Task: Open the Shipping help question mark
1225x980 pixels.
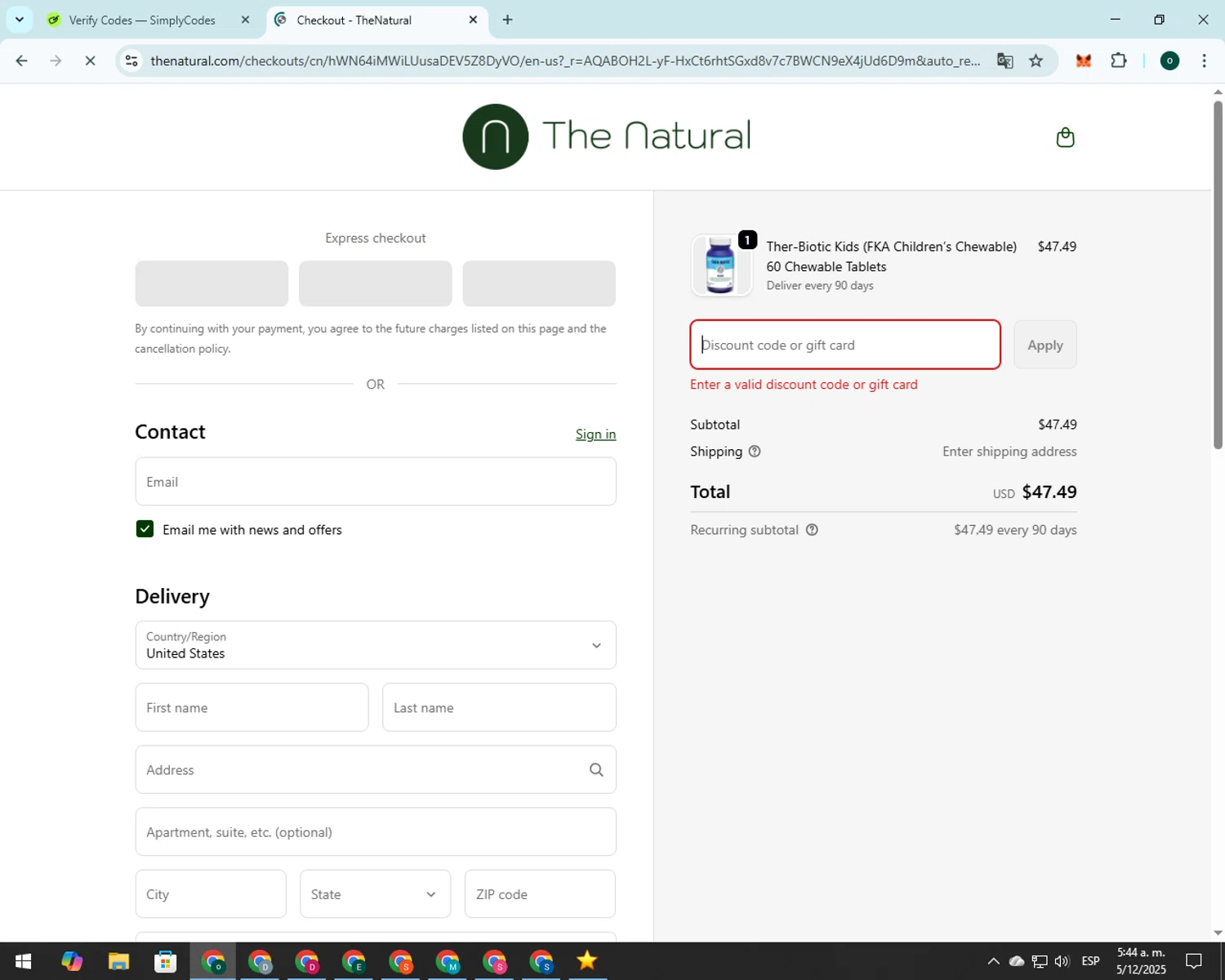Action: [755, 452]
